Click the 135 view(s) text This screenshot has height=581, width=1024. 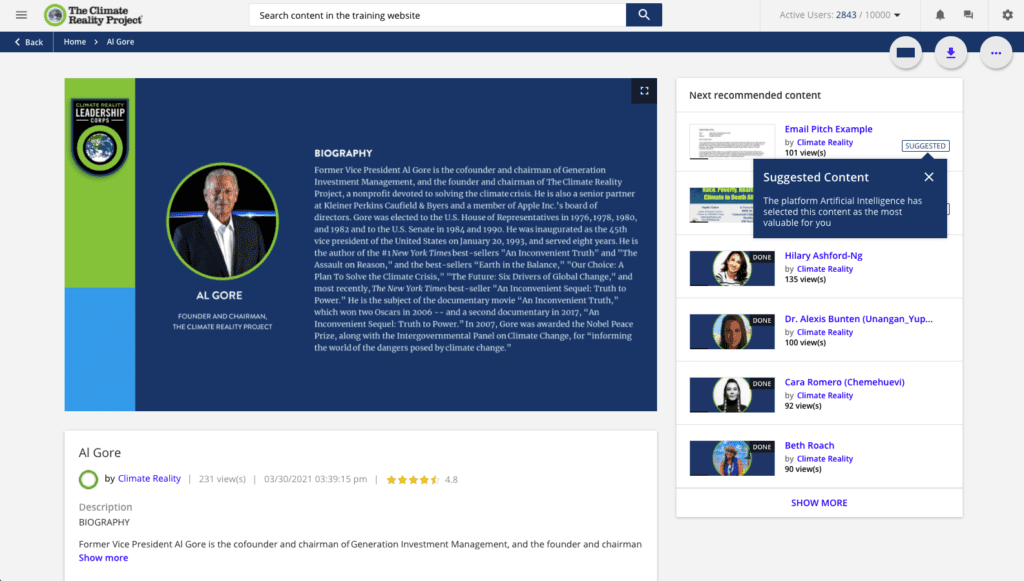(805, 279)
